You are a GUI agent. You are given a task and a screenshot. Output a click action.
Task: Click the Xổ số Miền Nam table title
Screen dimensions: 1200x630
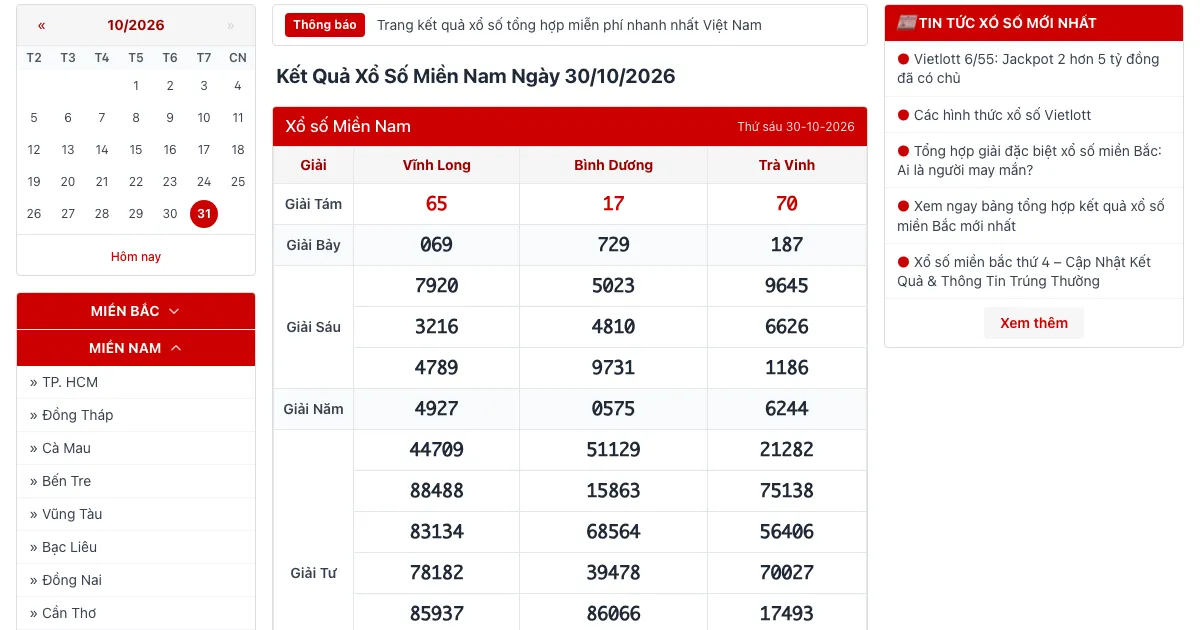348,126
